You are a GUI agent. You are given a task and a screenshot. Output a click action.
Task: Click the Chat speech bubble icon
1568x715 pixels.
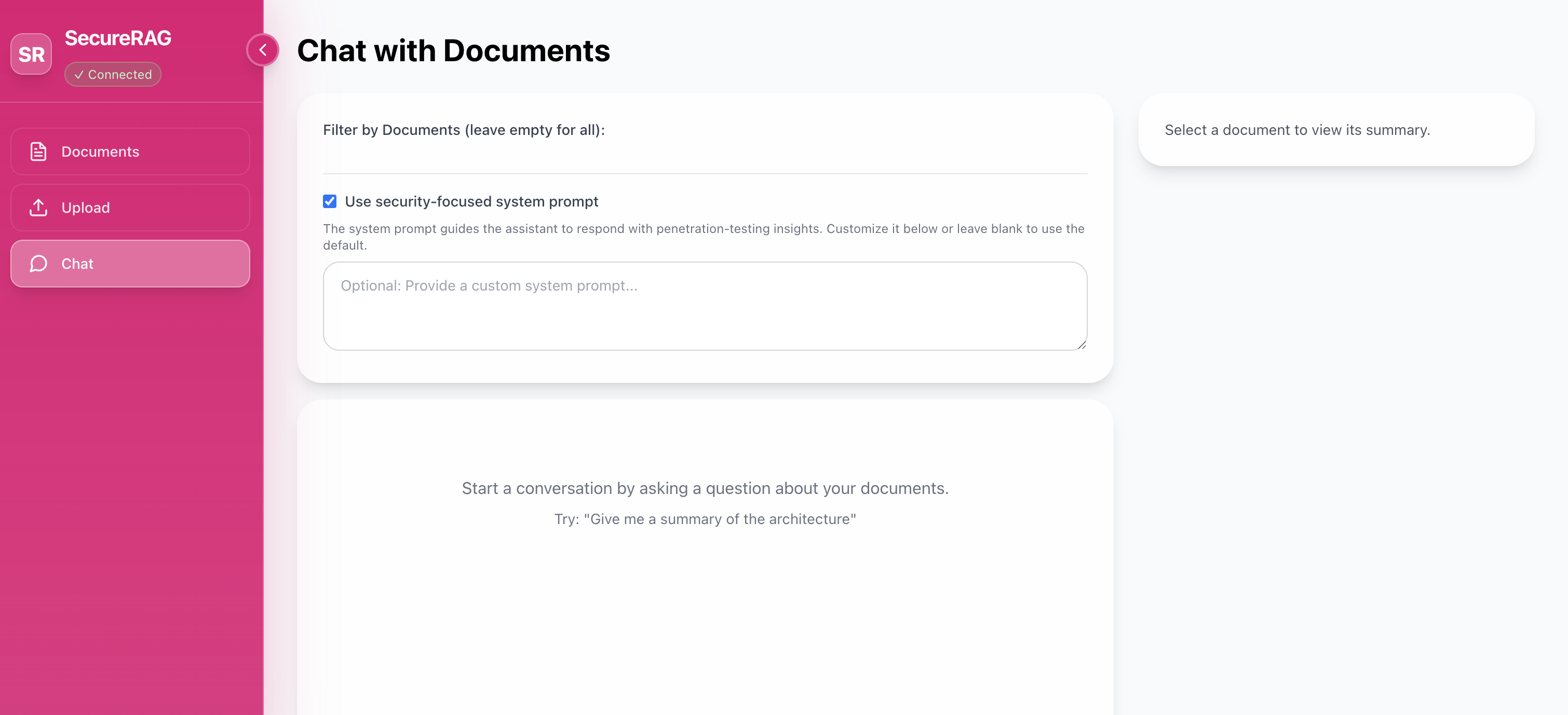(38, 264)
